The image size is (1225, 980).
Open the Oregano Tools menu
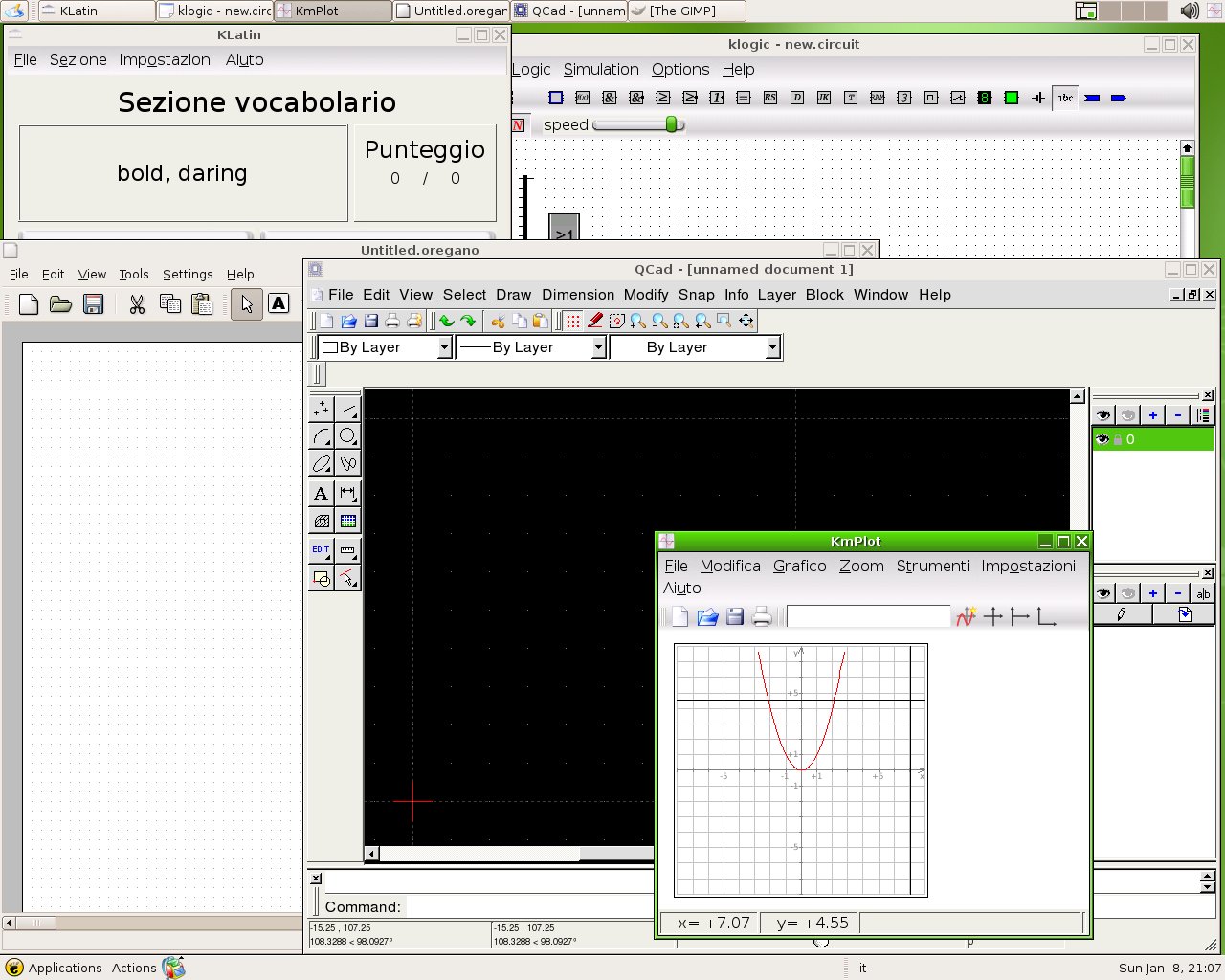click(x=134, y=274)
